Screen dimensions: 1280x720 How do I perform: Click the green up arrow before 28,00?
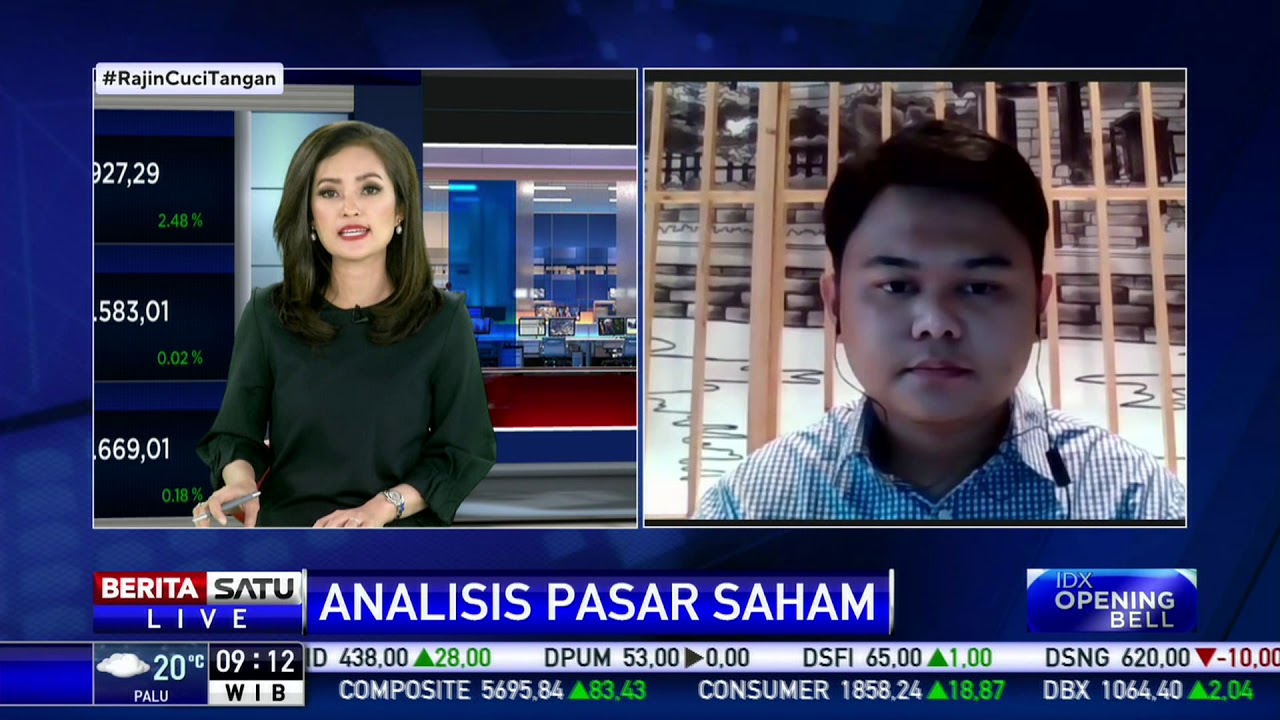[423, 658]
